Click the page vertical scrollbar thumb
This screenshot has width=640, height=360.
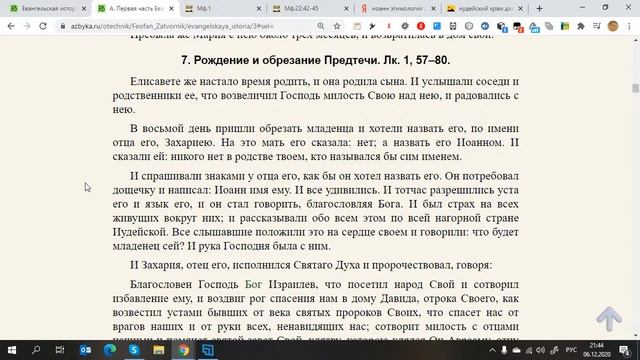point(636,88)
